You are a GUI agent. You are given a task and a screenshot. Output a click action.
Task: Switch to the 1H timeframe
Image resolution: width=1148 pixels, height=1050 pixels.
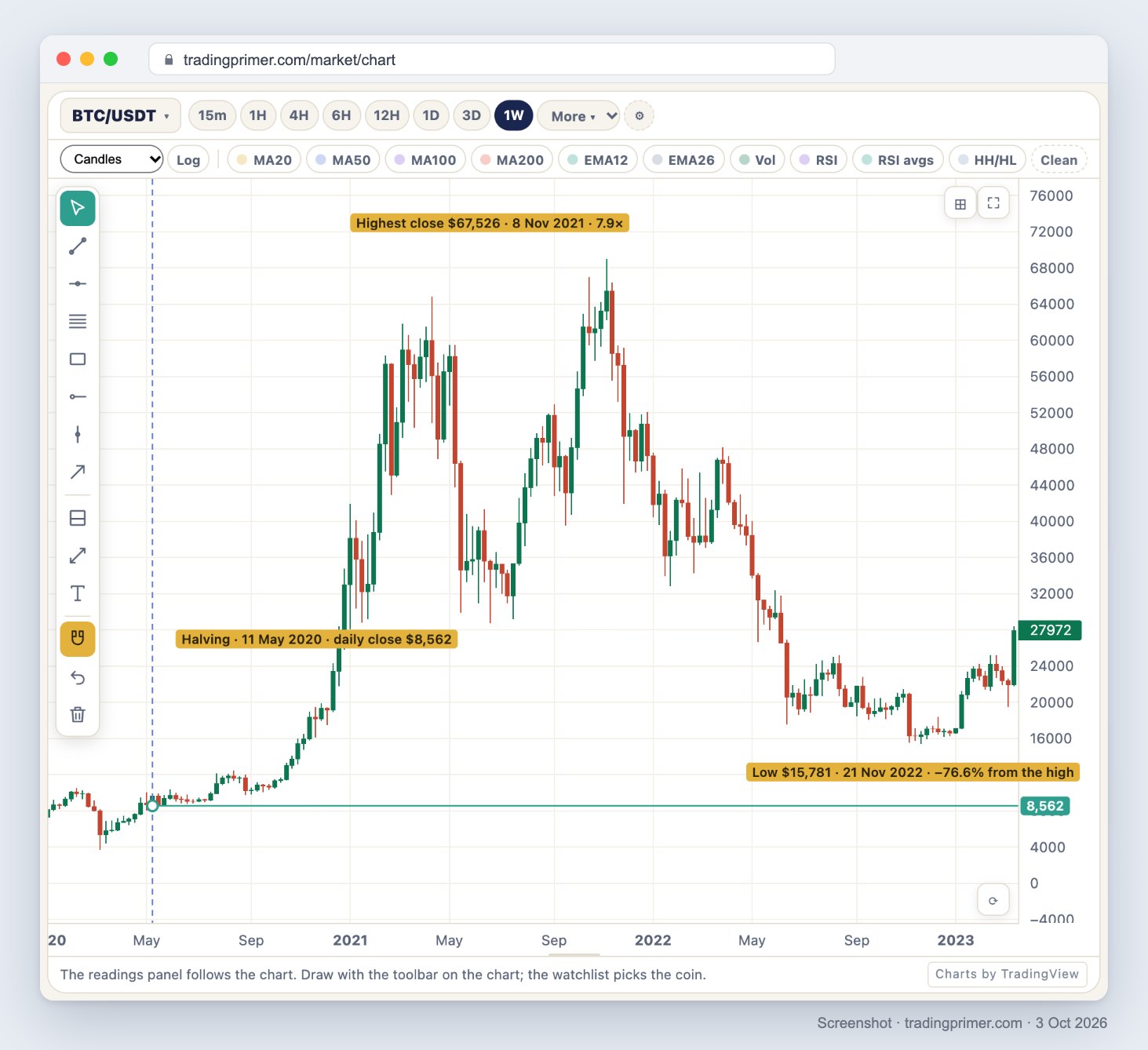tap(257, 115)
